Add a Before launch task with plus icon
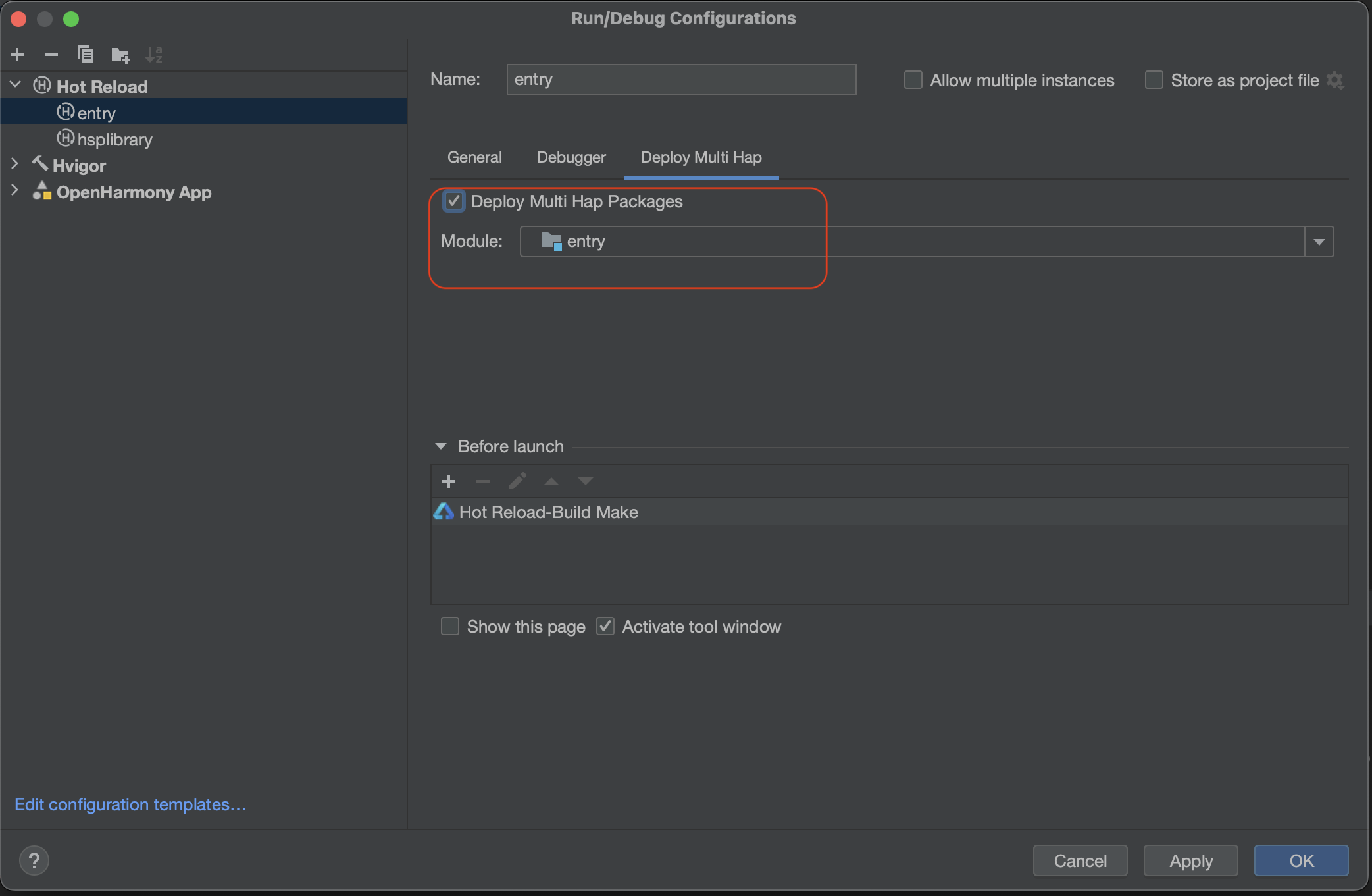The height and width of the screenshot is (896, 1372). point(449,481)
